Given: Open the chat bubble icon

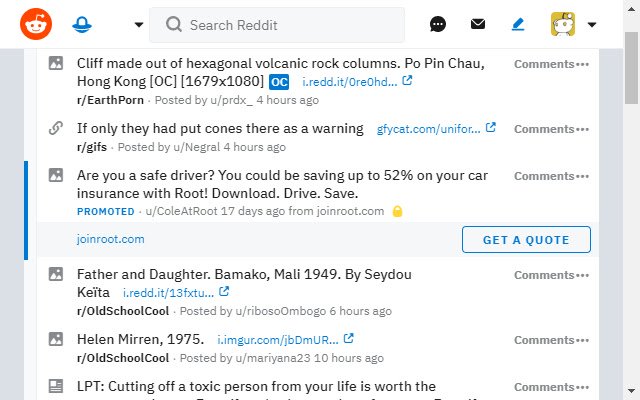Looking at the screenshot, I should (x=438, y=24).
